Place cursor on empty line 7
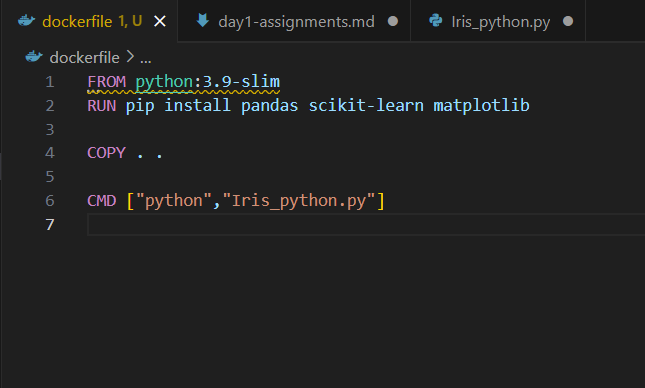The image size is (645, 388). tap(366, 225)
